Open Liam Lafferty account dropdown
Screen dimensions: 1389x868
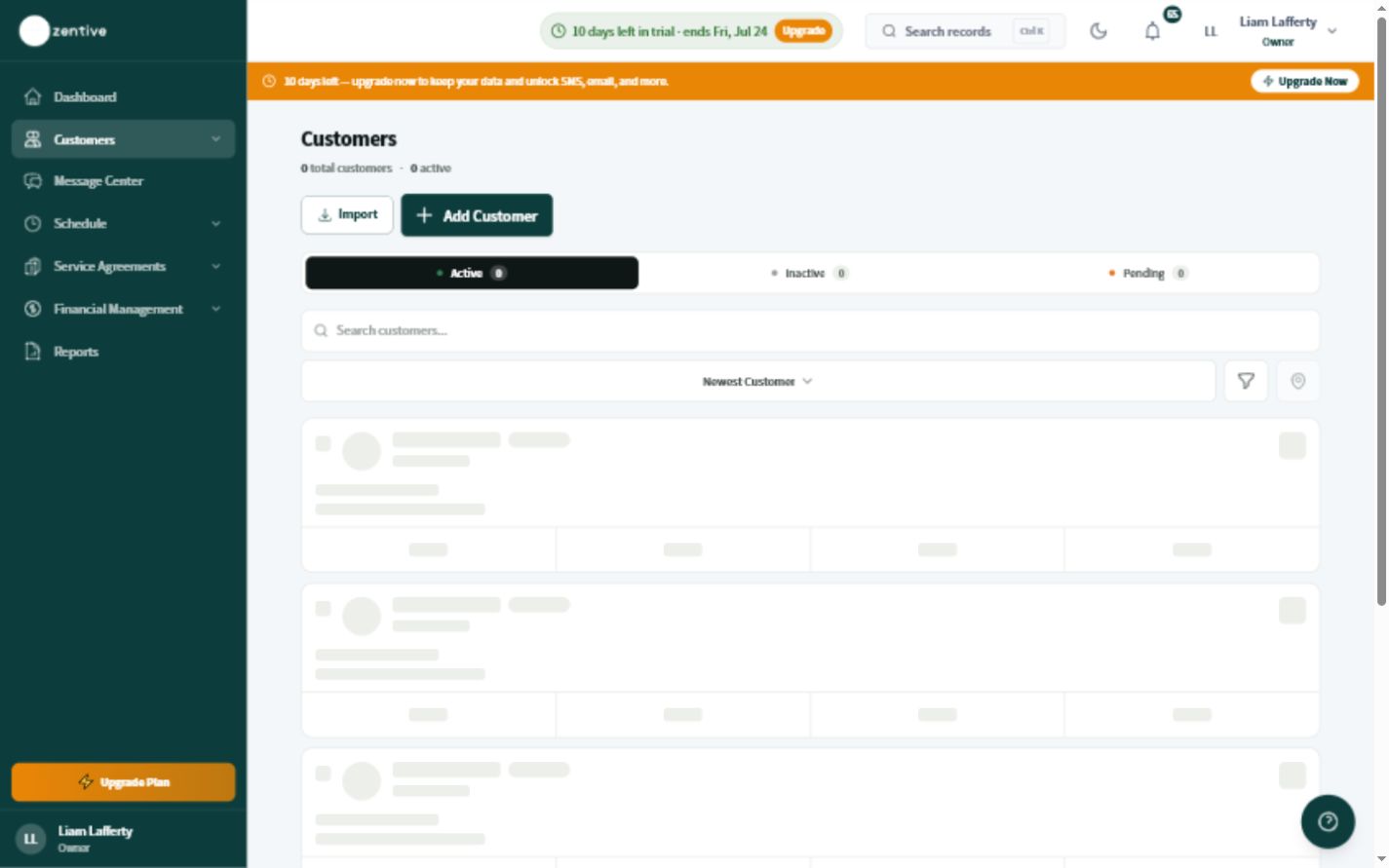pos(1287,31)
